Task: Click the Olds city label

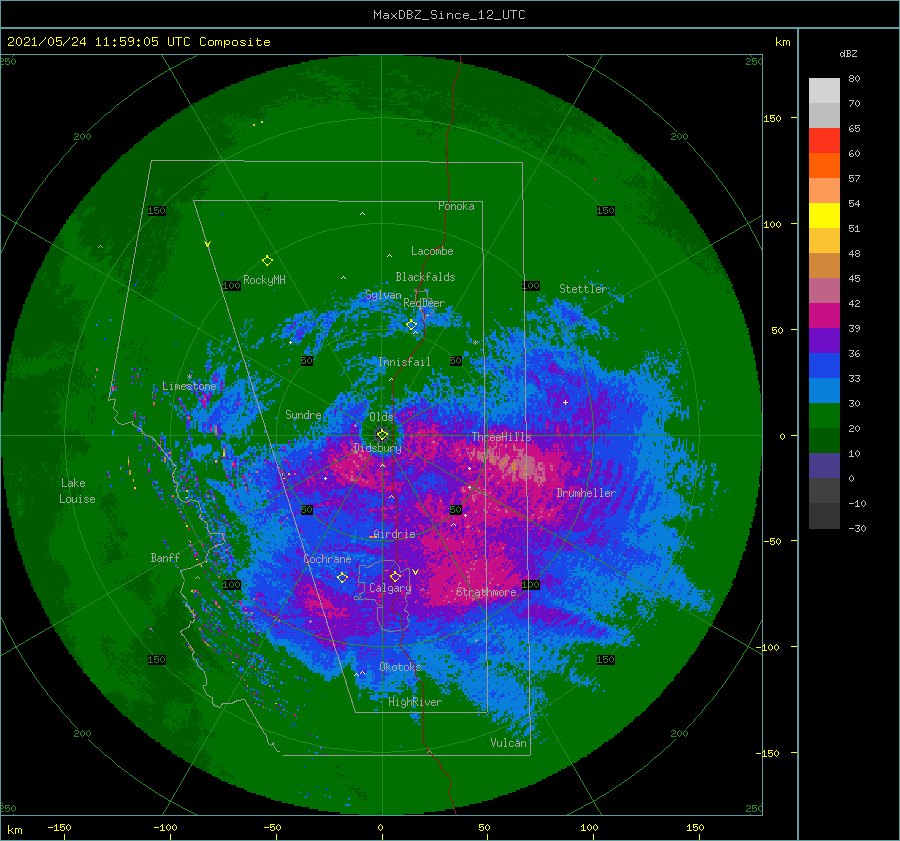Action: [x=381, y=417]
